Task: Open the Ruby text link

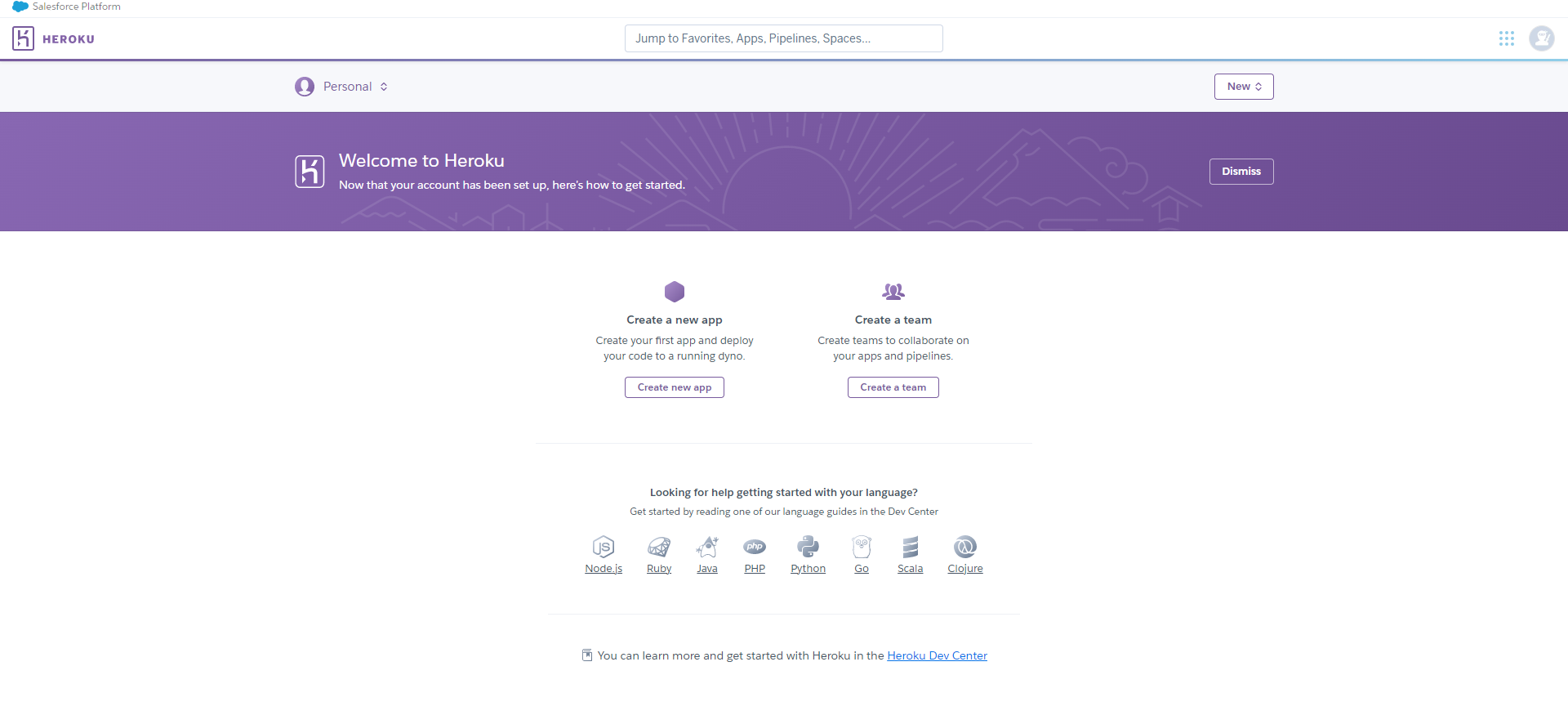Action: pyautogui.click(x=659, y=569)
